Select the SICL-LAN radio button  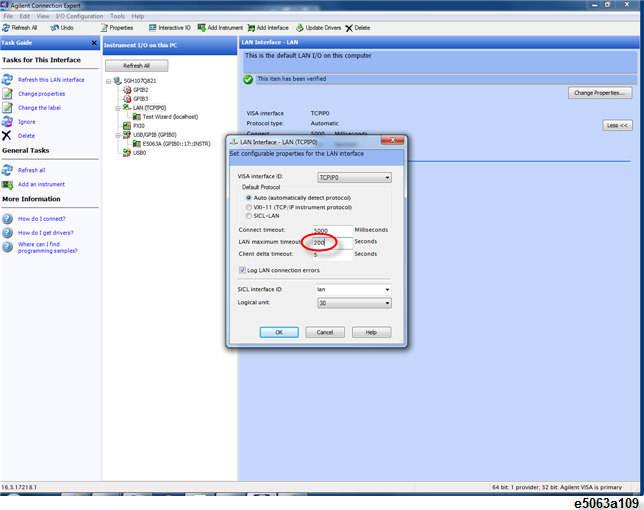[x=248, y=216]
